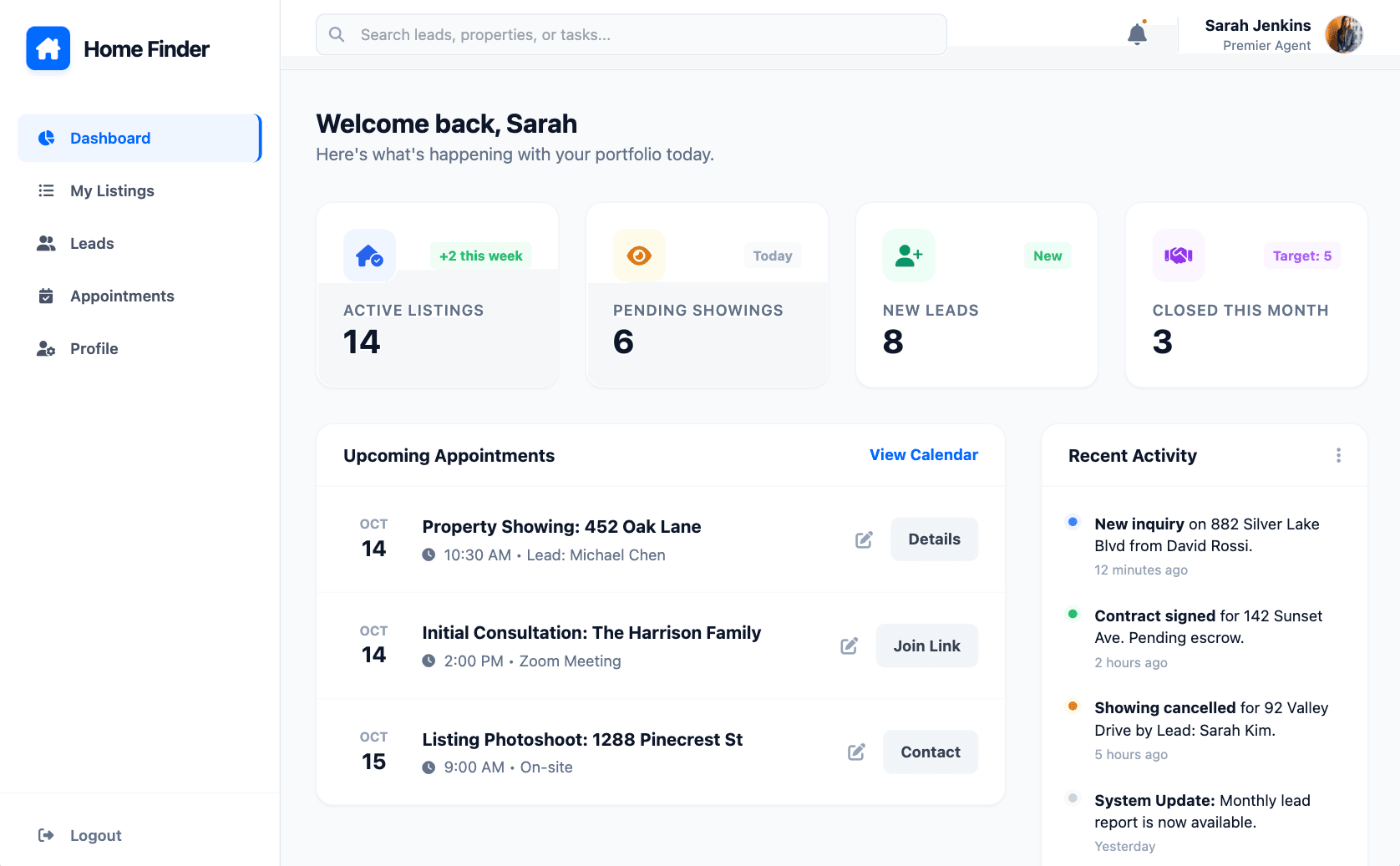Click the eye icon on Pending Showings card
Image resolution: width=1400 pixels, height=866 pixels.
point(639,255)
